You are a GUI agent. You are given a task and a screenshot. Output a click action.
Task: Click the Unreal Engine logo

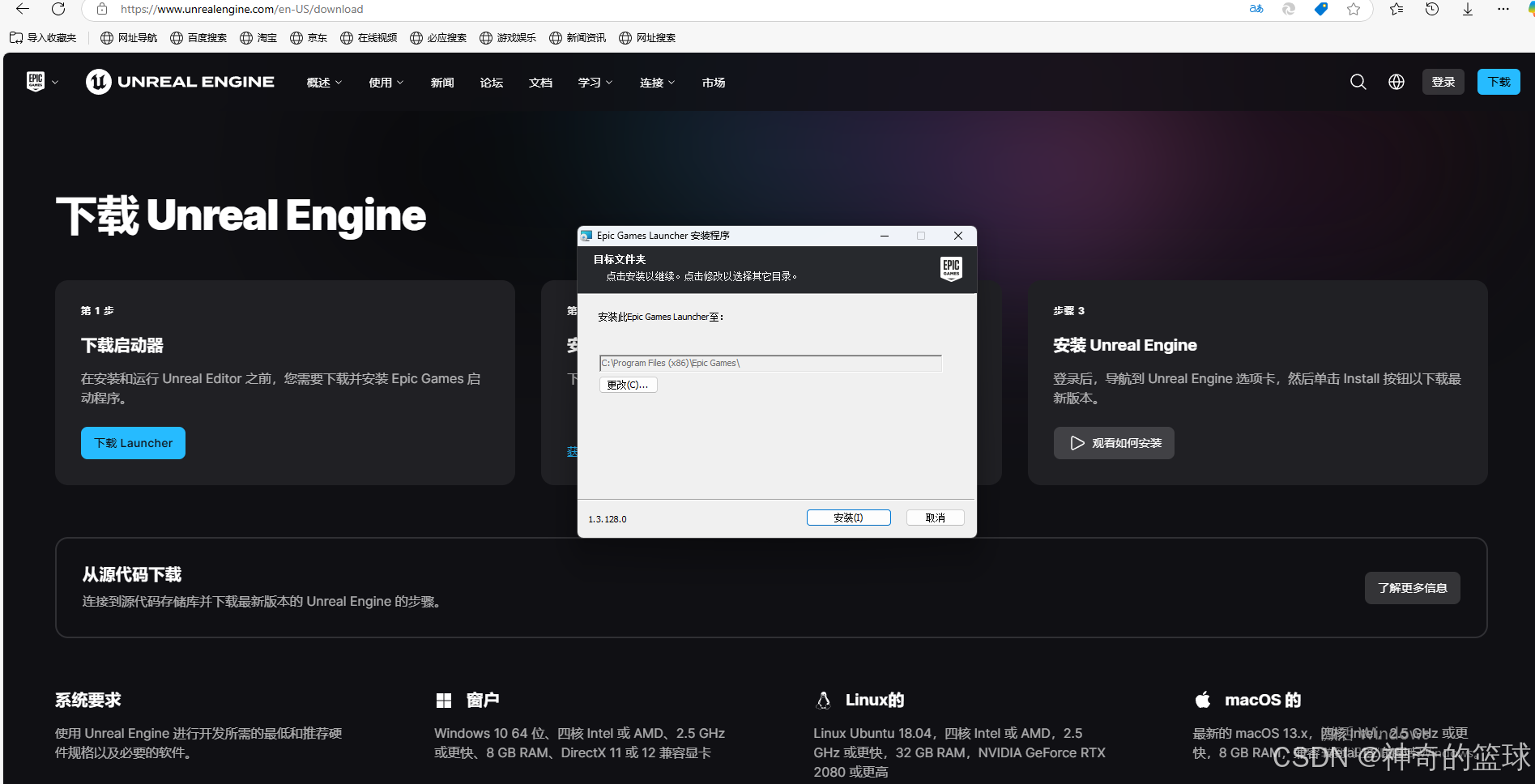pyautogui.click(x=180, y=82)
